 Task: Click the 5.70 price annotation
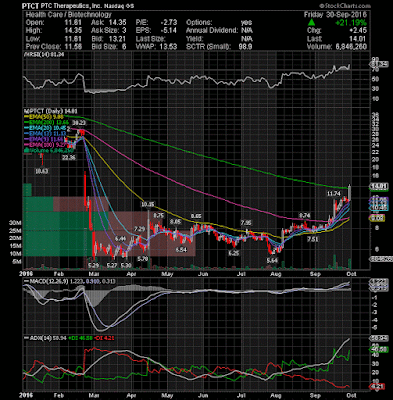(142, 258)
